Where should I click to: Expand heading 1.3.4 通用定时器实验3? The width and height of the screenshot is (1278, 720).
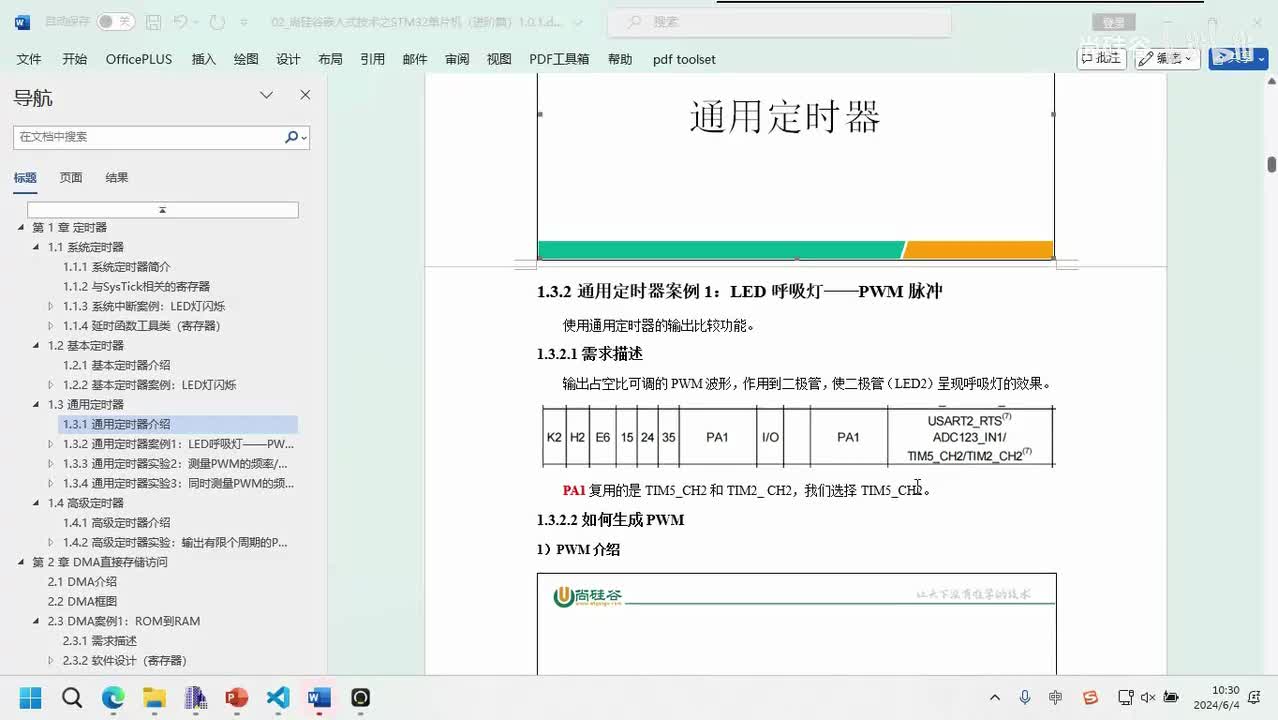(x=52, y=483)
